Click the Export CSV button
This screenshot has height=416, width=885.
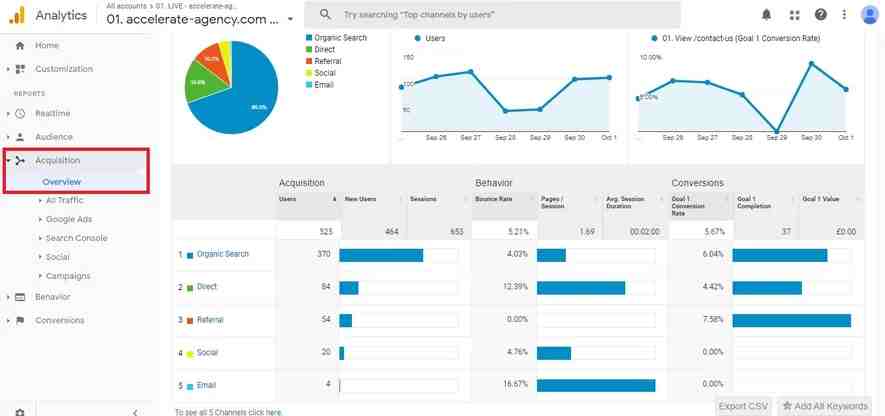point(743,406)
